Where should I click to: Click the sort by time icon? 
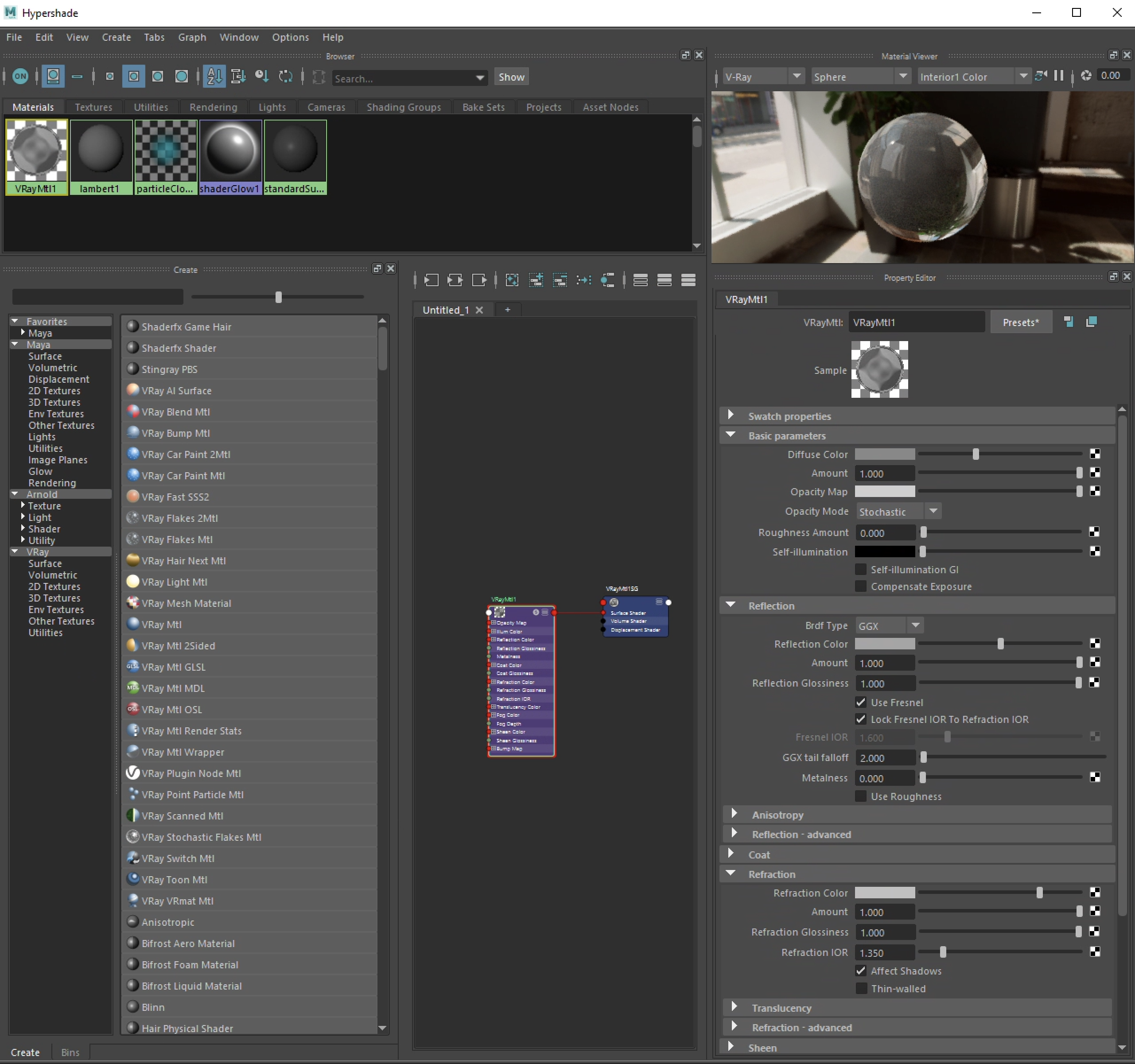261,77
